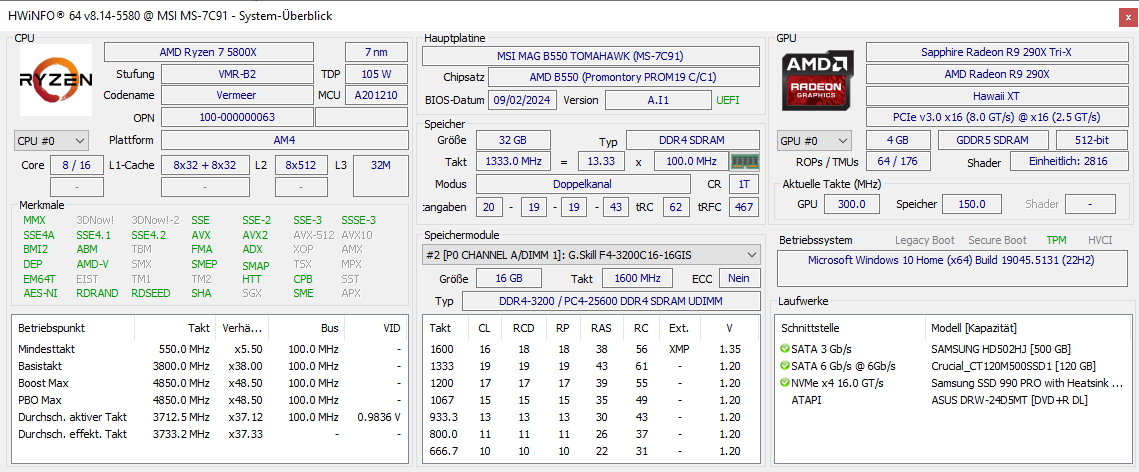Select the Mindesttakt row
The height and width of the screenshot is (472, 1139).
pyautogui.click(x=210, y=349)
